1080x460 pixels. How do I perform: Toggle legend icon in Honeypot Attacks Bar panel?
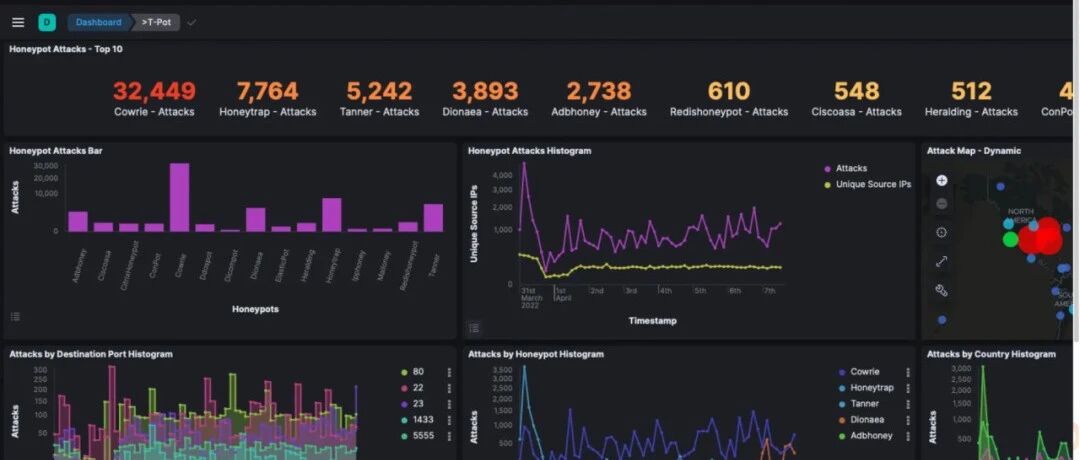15,317
